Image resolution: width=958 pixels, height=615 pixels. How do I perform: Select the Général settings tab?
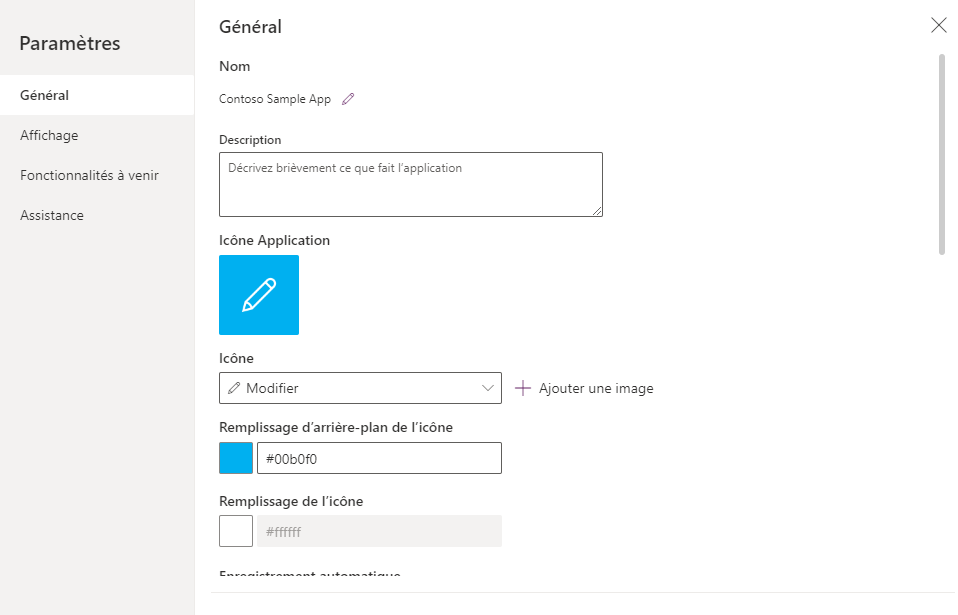point(97,95)
